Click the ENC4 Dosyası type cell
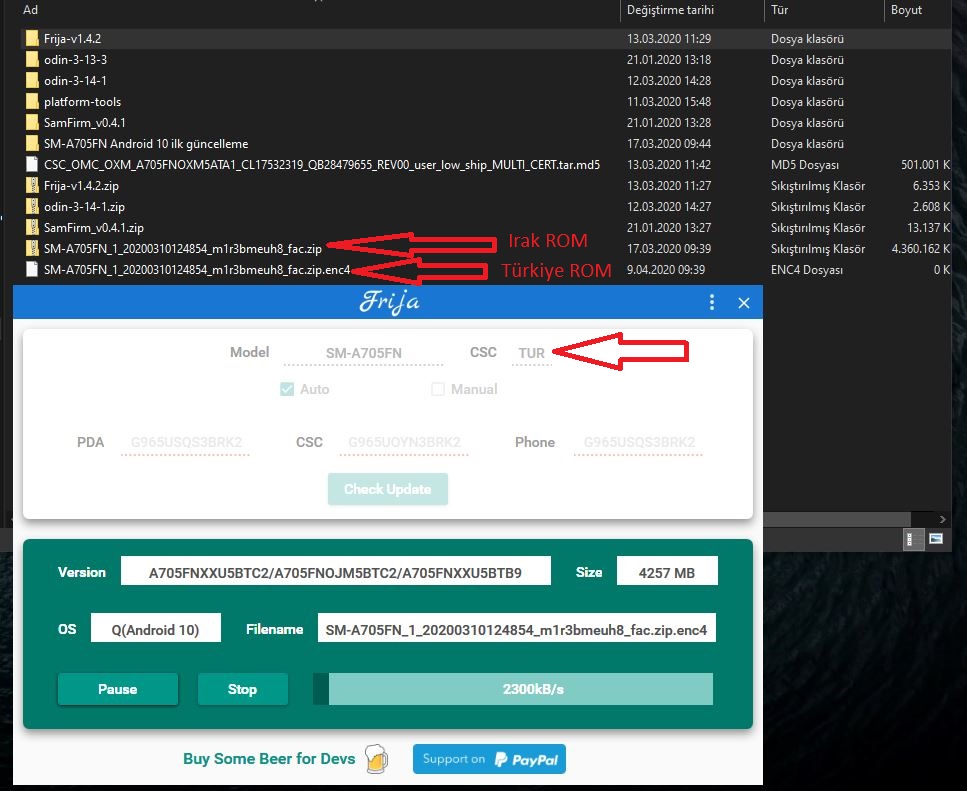Screen dimensions: 967x791 (x=807, y=269)
